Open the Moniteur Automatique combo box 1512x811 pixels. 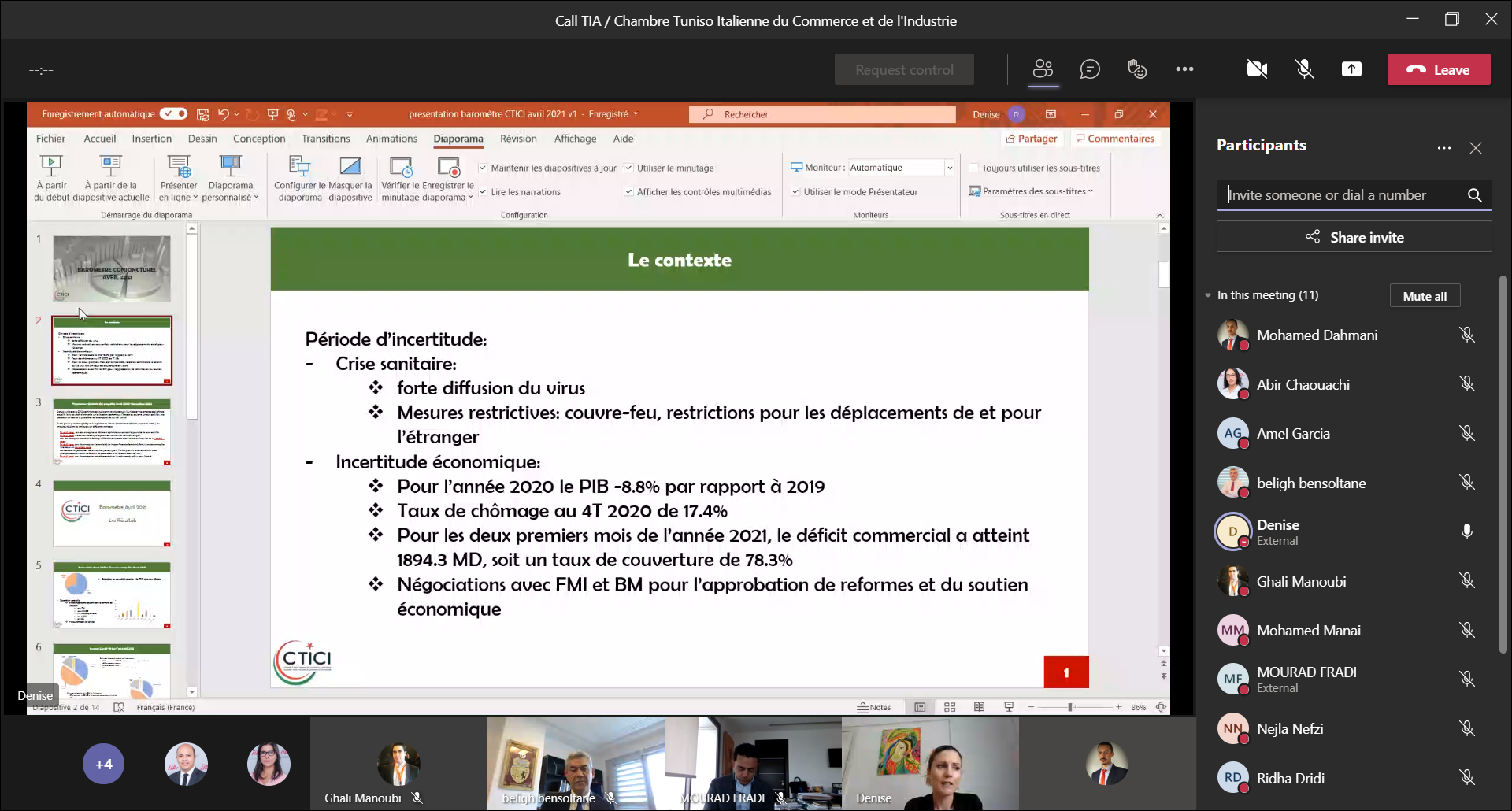901,168
